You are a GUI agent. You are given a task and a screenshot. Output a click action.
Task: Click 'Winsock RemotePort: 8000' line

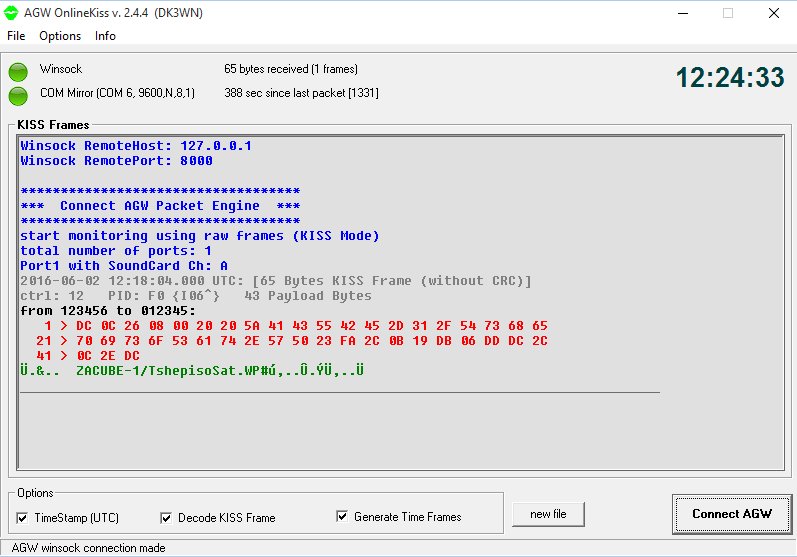click(116, 161)
